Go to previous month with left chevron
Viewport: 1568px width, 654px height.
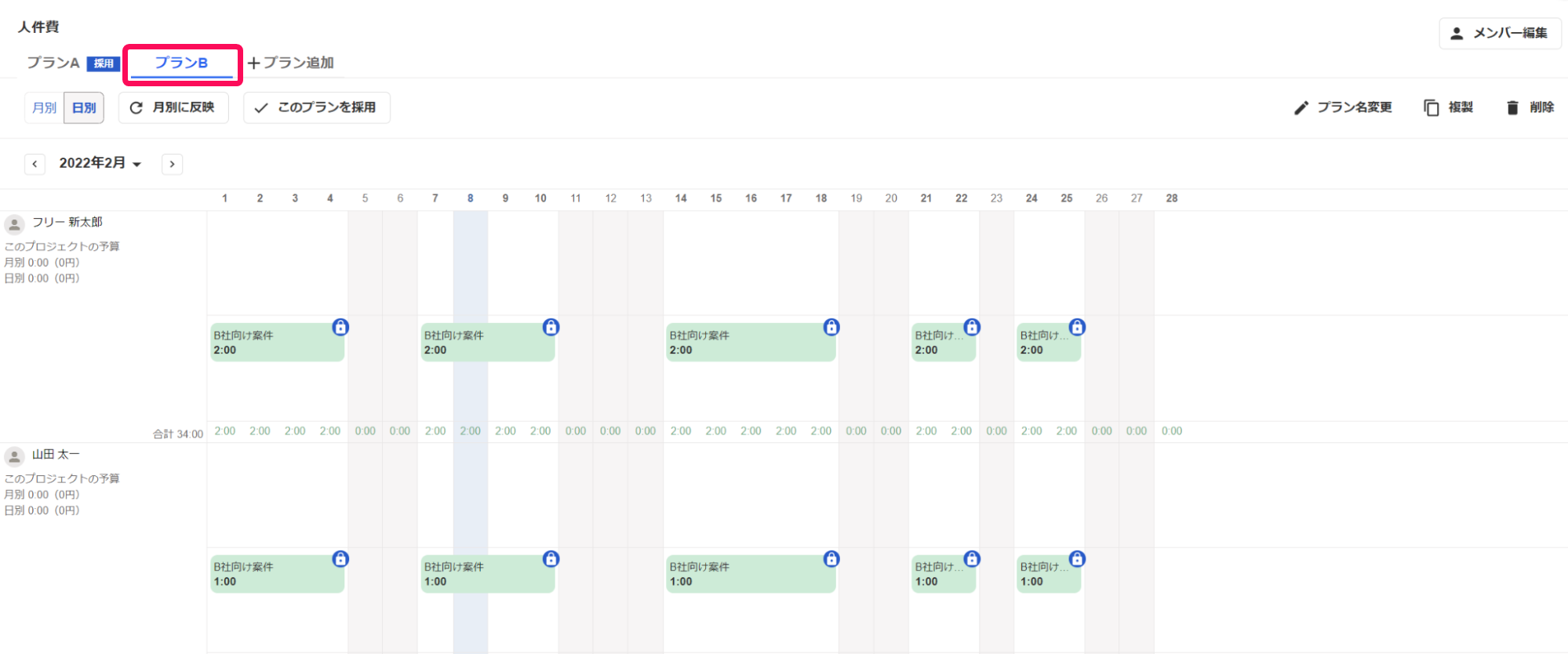[35, 164]
